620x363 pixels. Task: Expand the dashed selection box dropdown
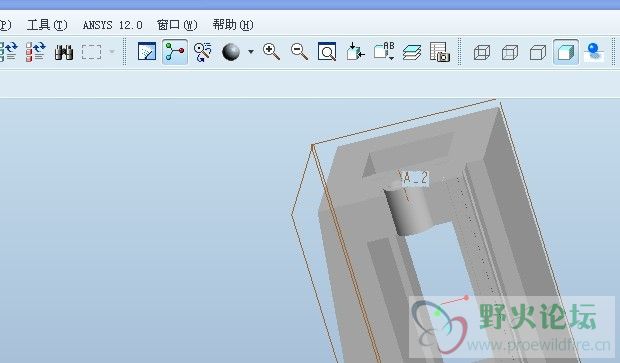click(112, 52)
